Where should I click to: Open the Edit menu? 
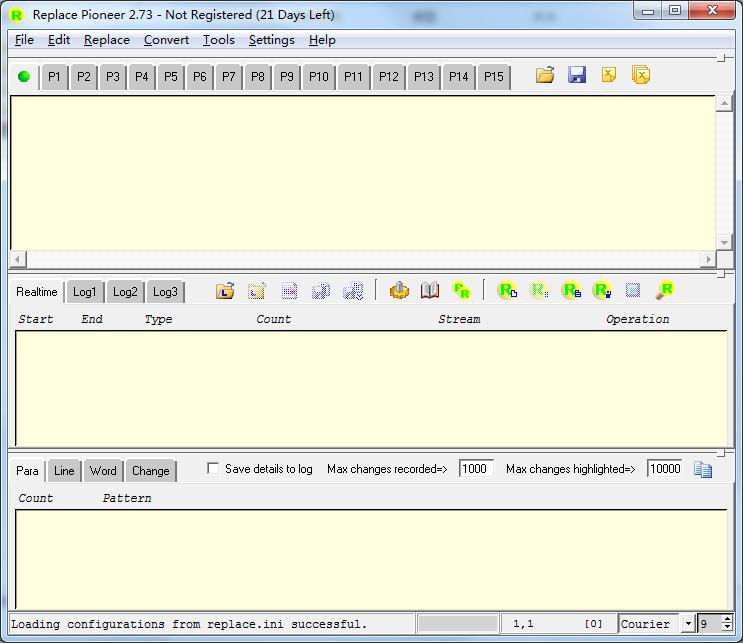click(x=59, y=40)
